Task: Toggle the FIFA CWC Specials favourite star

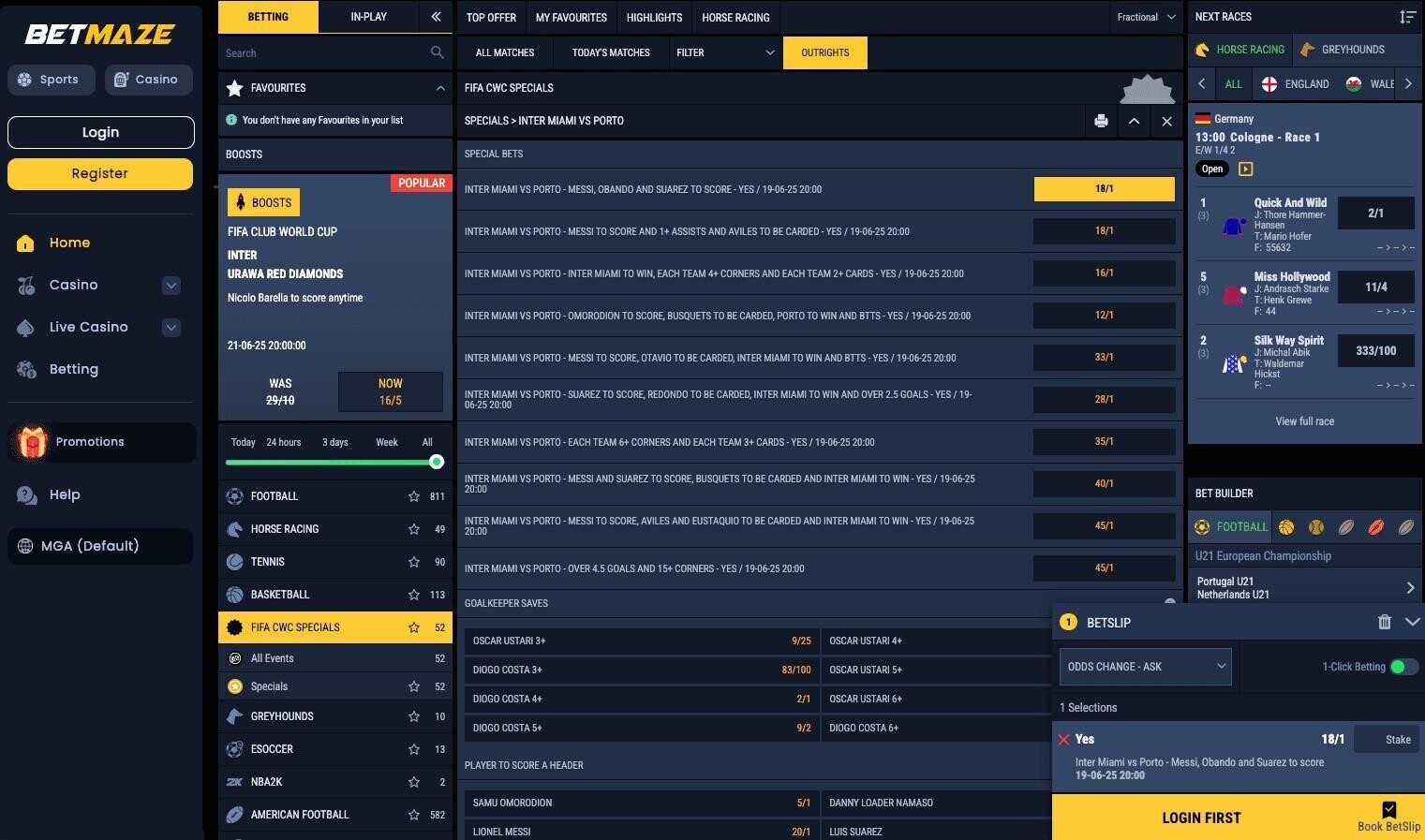Action: 414,627
